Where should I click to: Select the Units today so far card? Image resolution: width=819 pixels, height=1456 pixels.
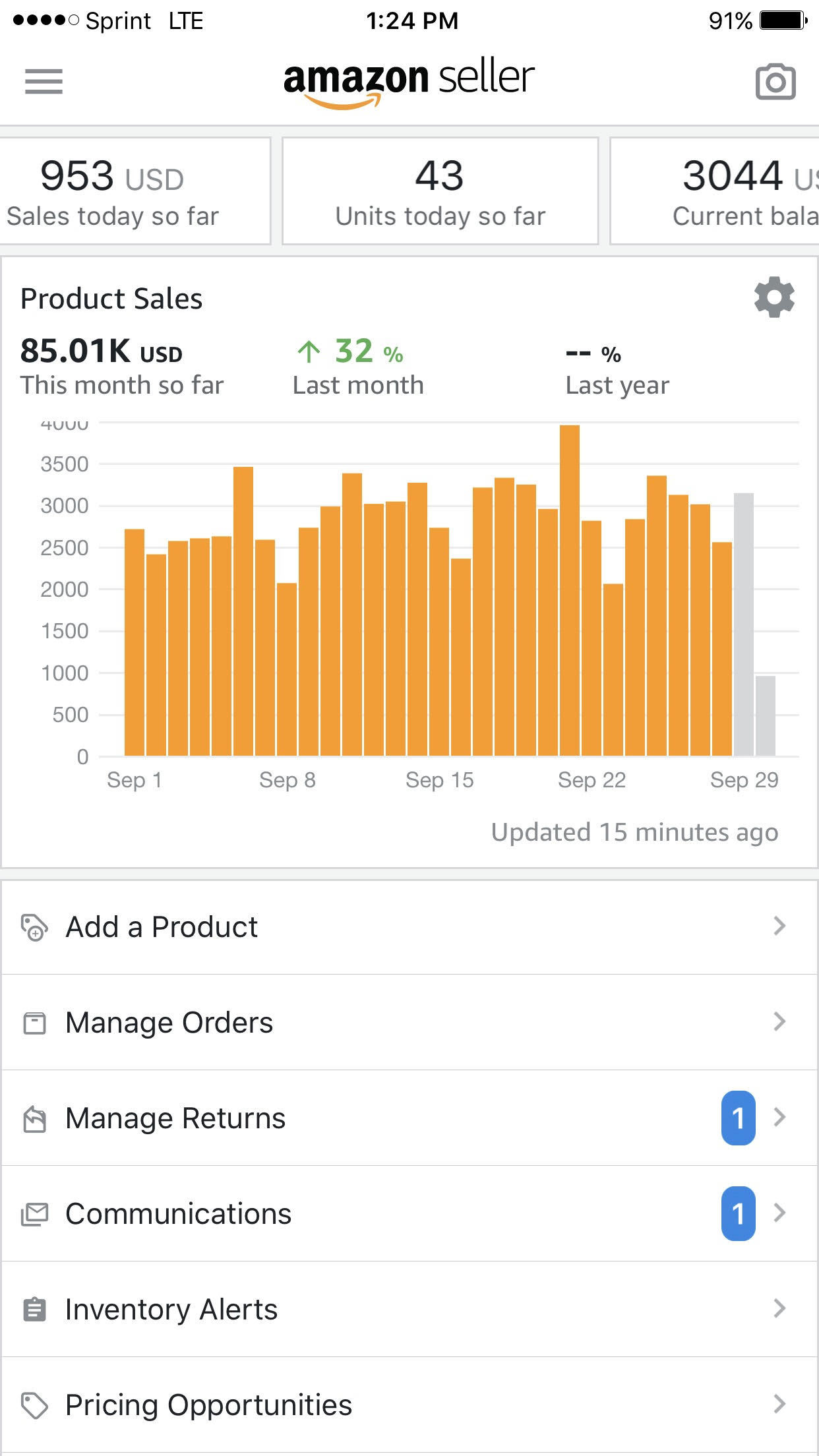click(440, 191)
